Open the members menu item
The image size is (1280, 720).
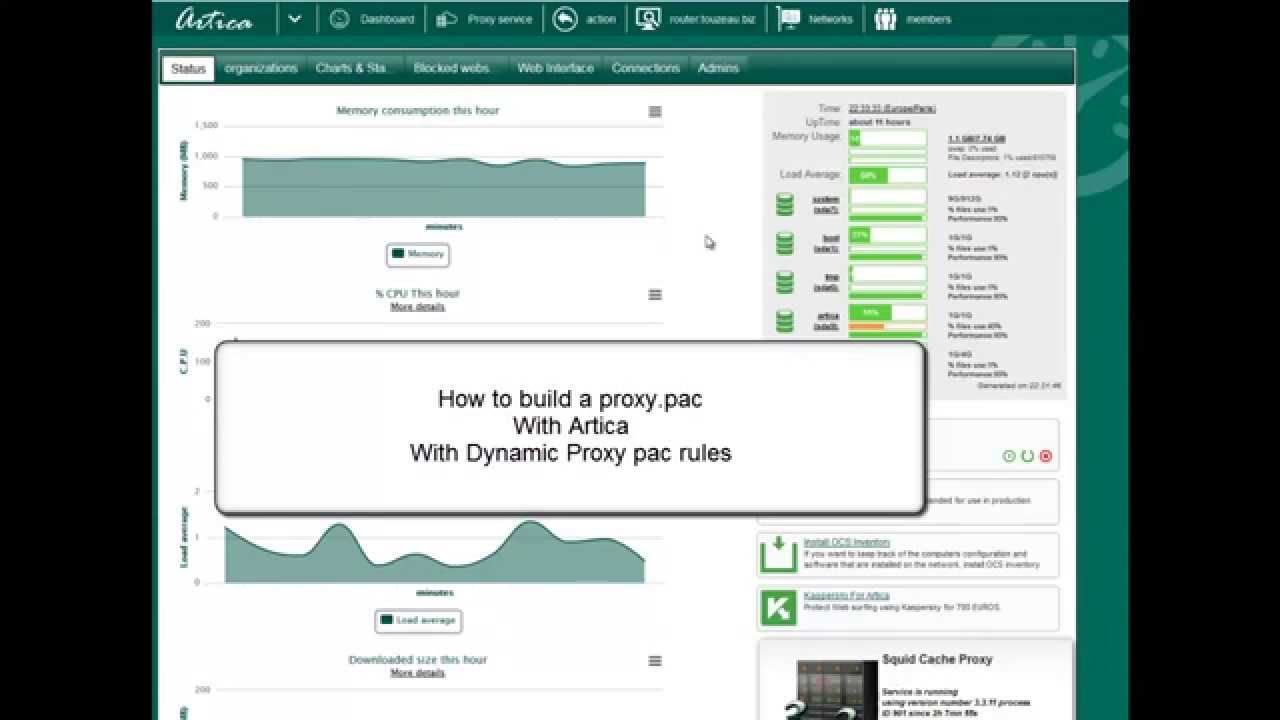click(928, 19)
